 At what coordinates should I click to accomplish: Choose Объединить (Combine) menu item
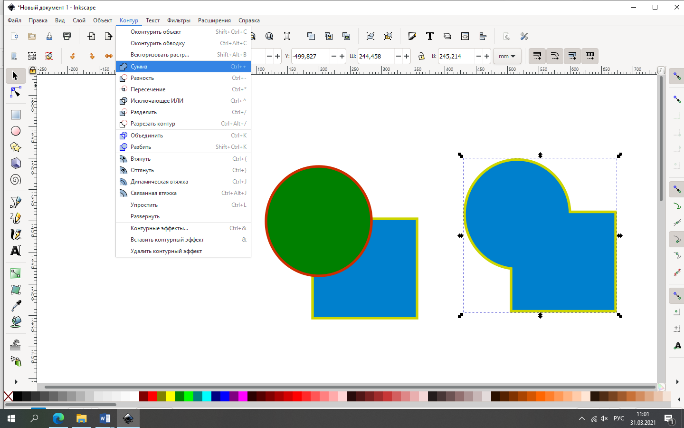[183, 135]
